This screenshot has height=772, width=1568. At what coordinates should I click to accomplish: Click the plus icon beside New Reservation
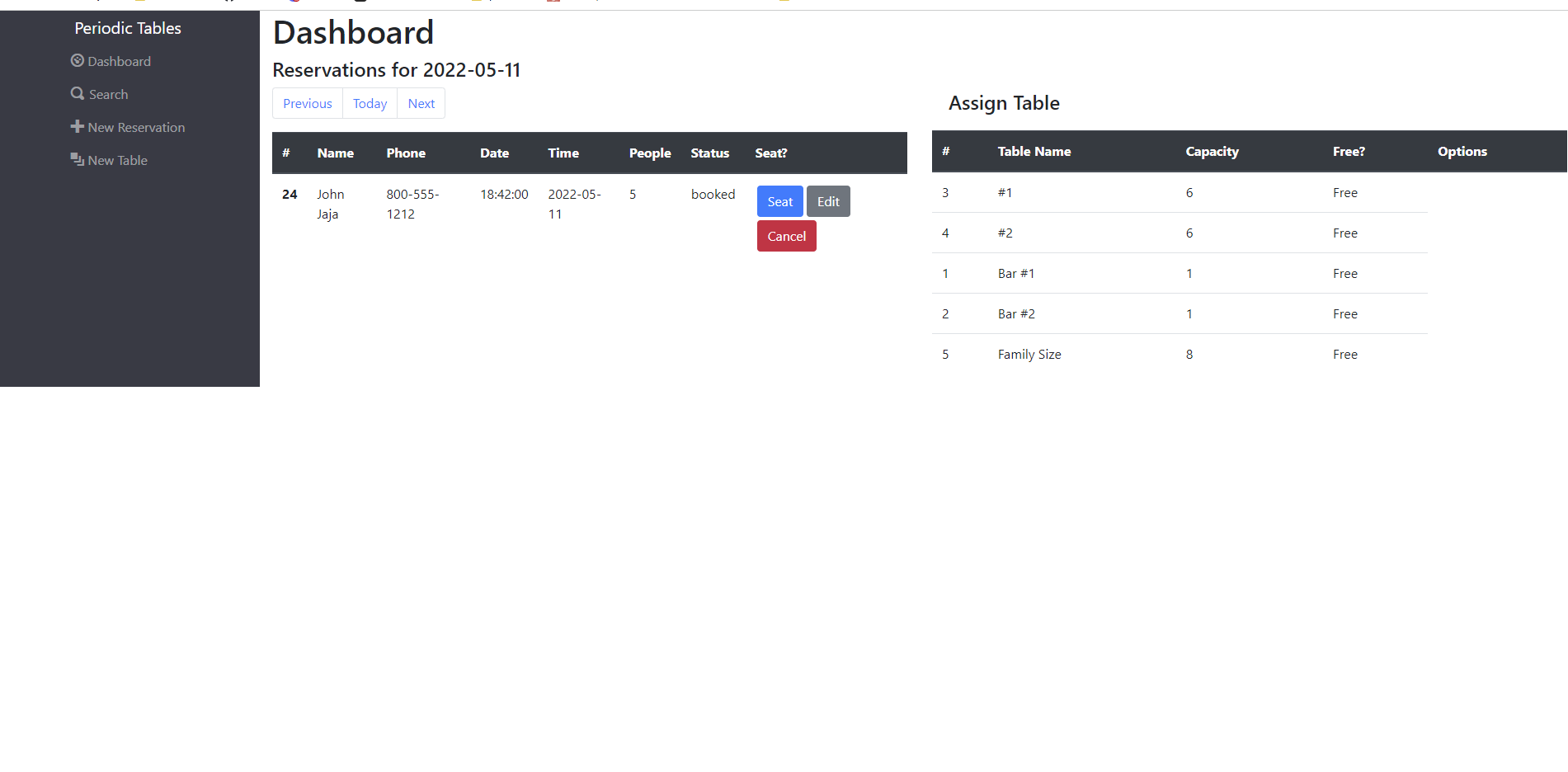78,127
